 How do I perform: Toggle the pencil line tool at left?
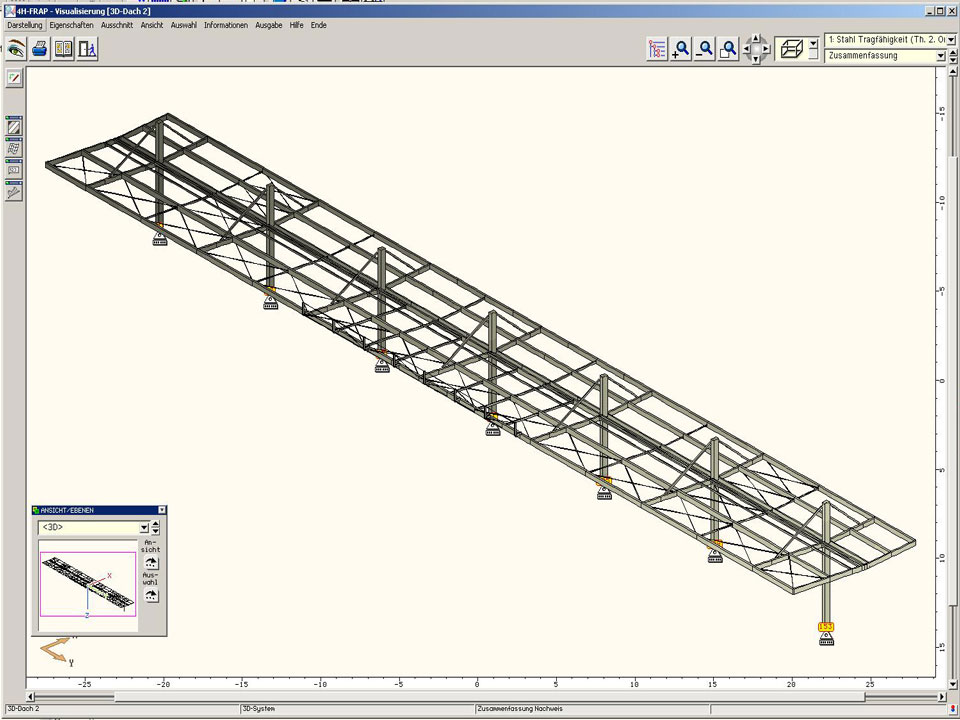(14, 77)
